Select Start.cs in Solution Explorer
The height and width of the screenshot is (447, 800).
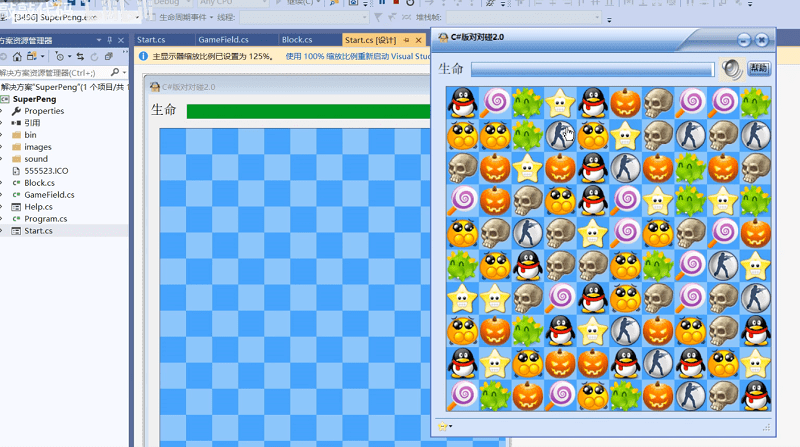pyautogui.click(x=38, y=231)
